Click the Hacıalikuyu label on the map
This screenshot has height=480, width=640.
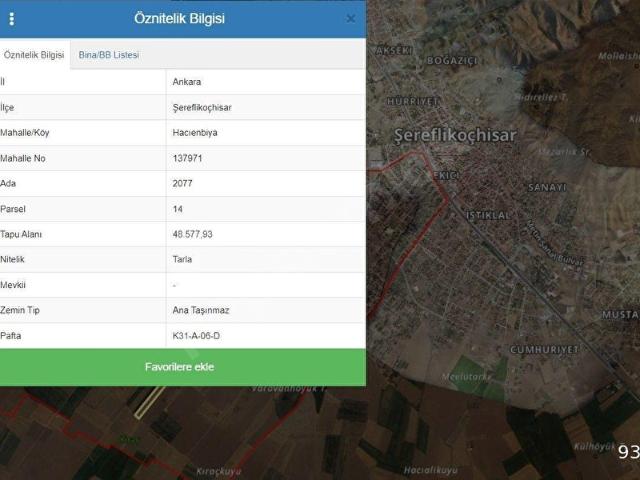(431, 471)
